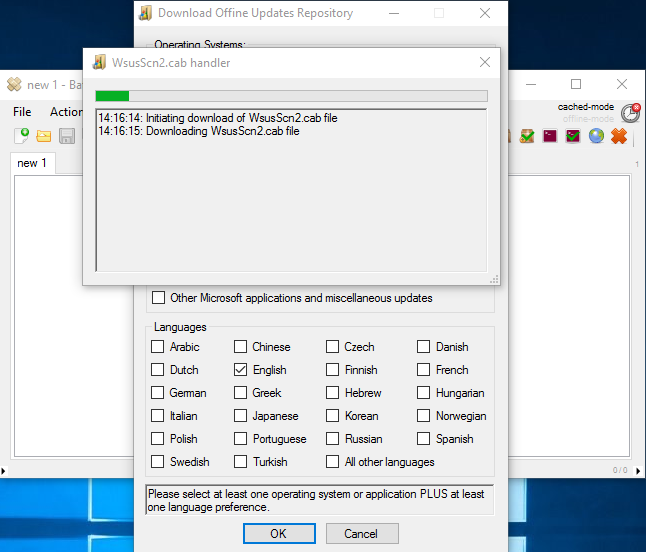This screenshot has width=646, height=552.
Task: Click the green download progress bar
Action: coord(291,96)
